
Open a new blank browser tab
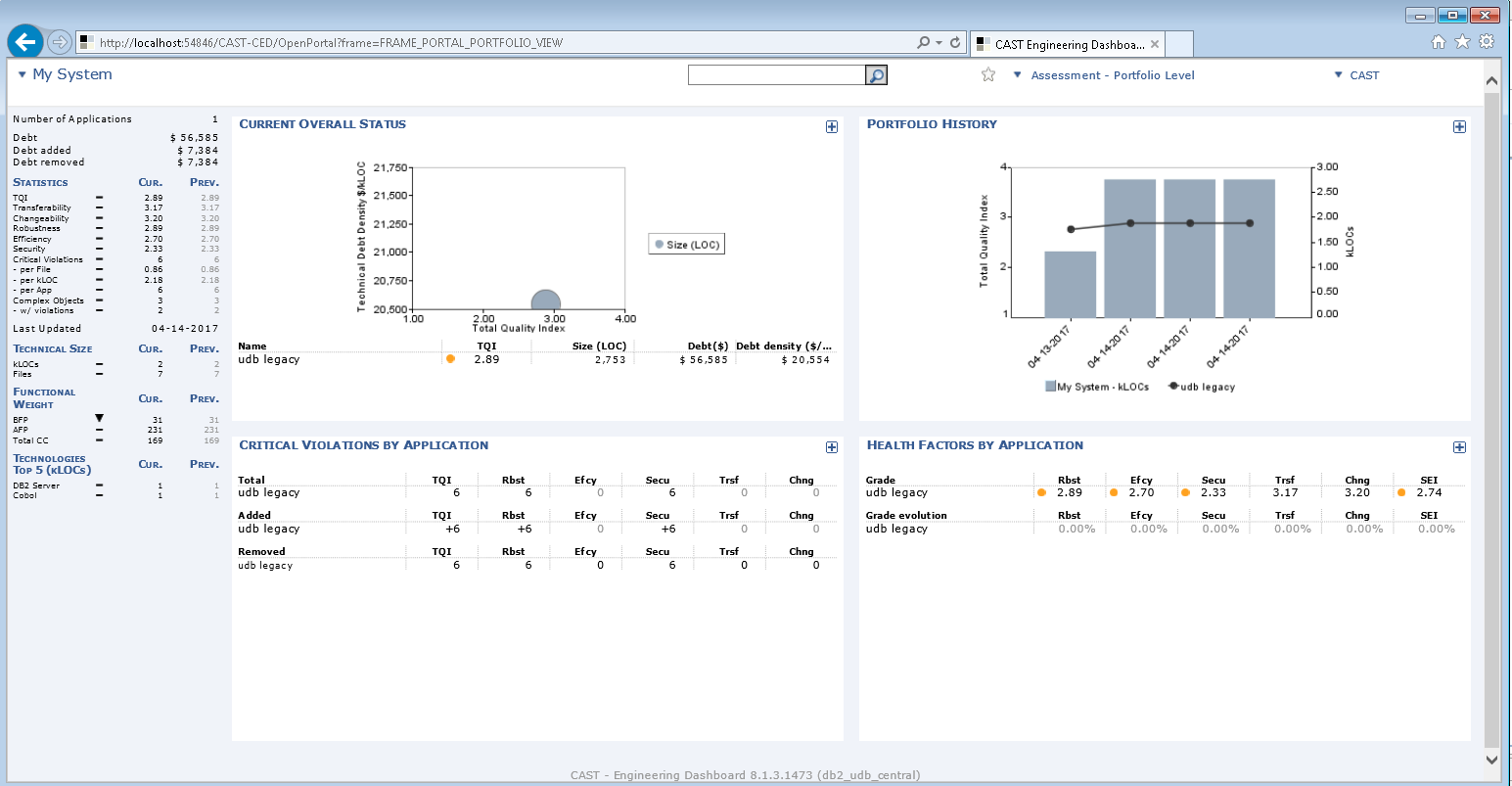(1179, 44)
